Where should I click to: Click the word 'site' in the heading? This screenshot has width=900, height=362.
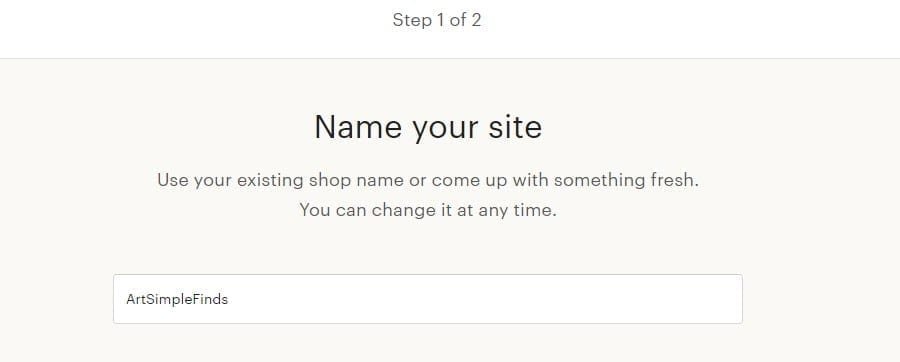515,127
